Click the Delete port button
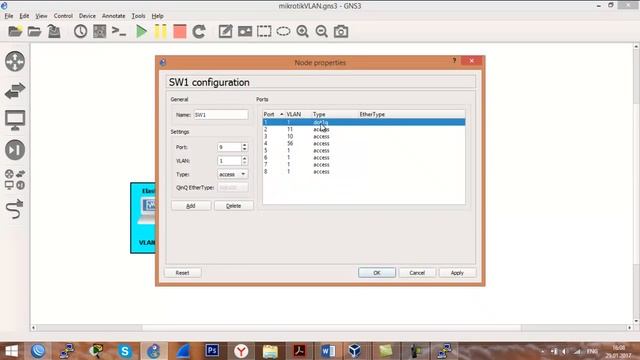 click(233, 206)
